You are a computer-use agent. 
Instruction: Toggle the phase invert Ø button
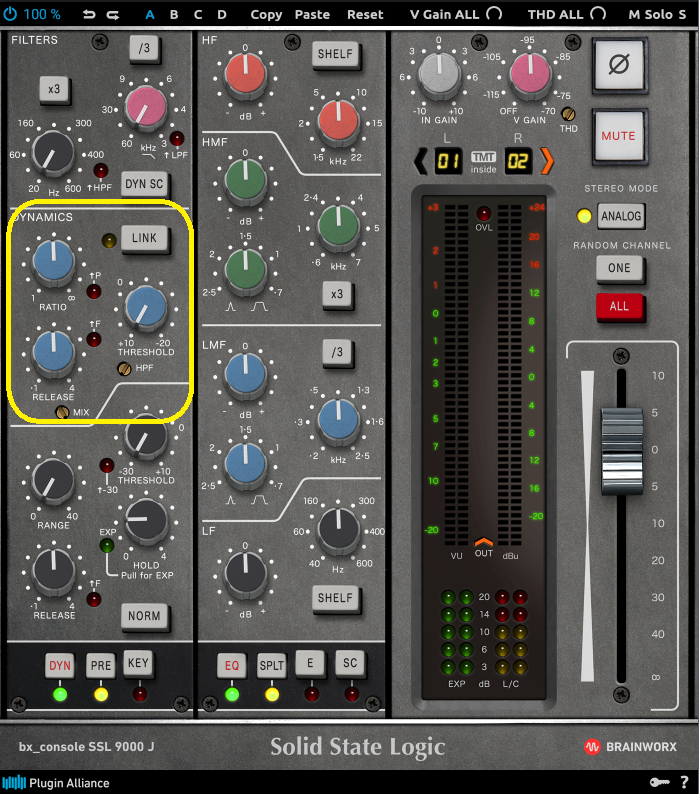coord(619,65)
